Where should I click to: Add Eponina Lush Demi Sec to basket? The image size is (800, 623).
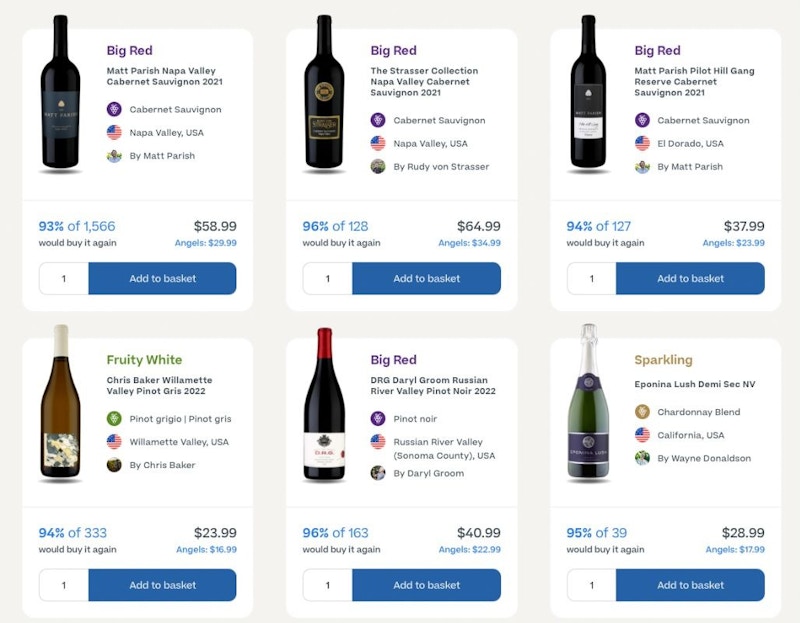[x=690, y=585]
